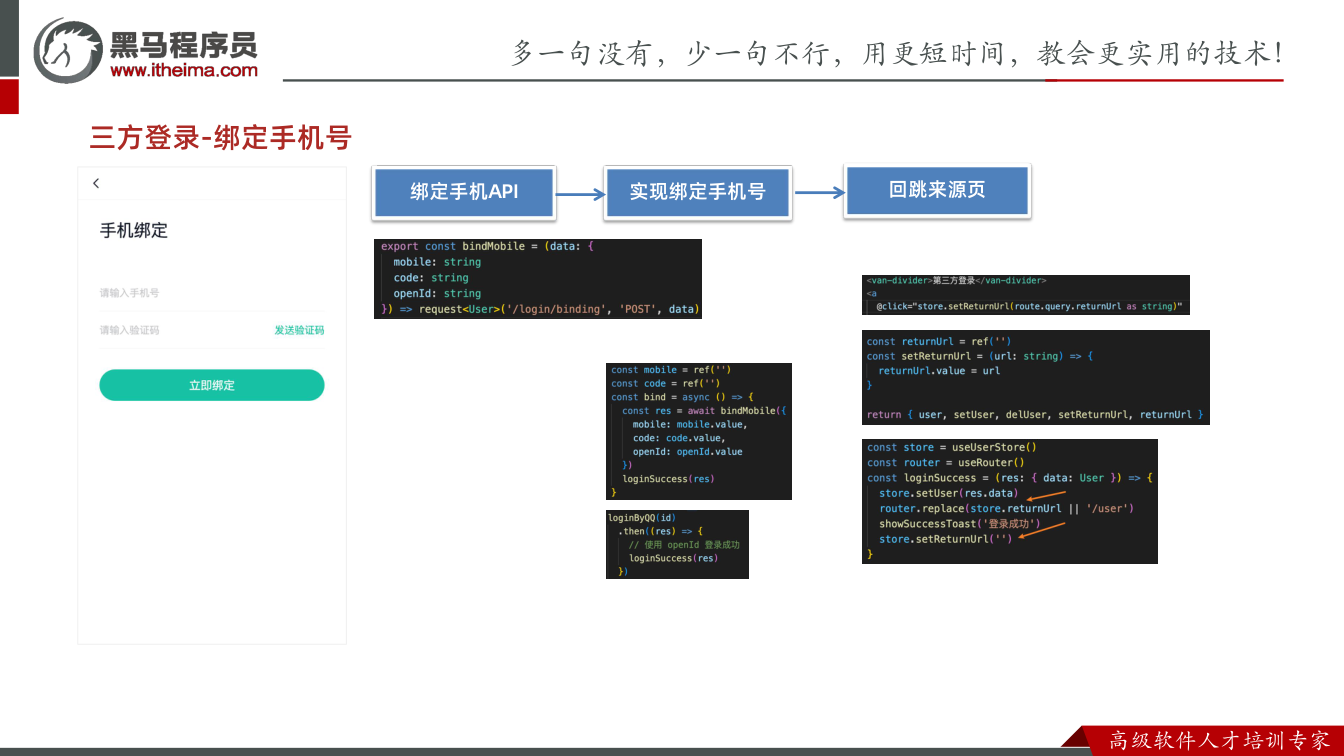Click the 'store.setUser(res.data)' code line
The image size is (1344, 756).
coord(948,493)
